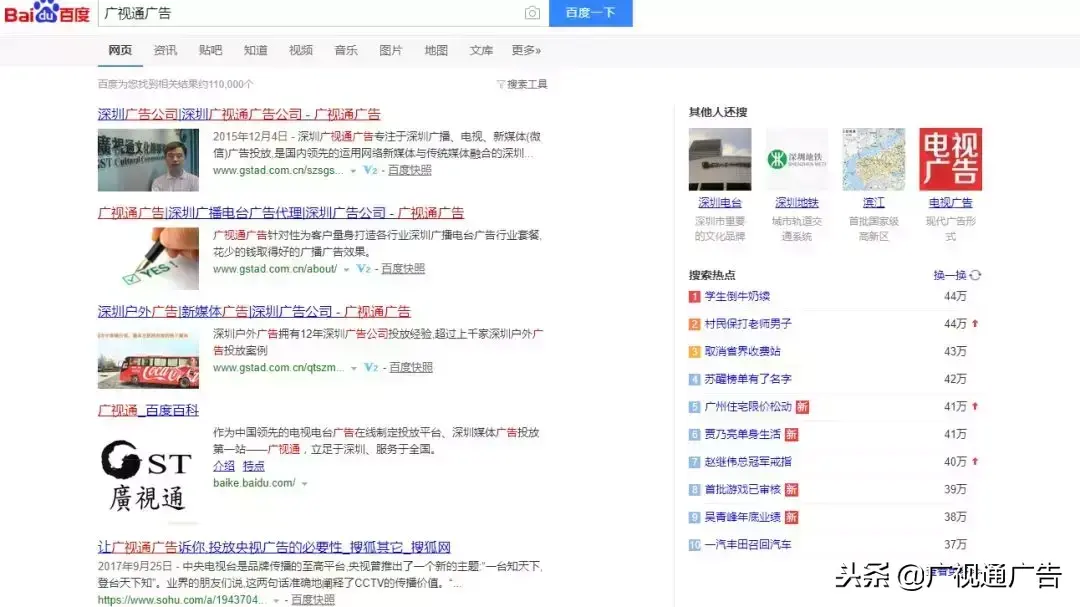
Task: Open hot search 村民保打老师男子
Action: coord(748,324)
